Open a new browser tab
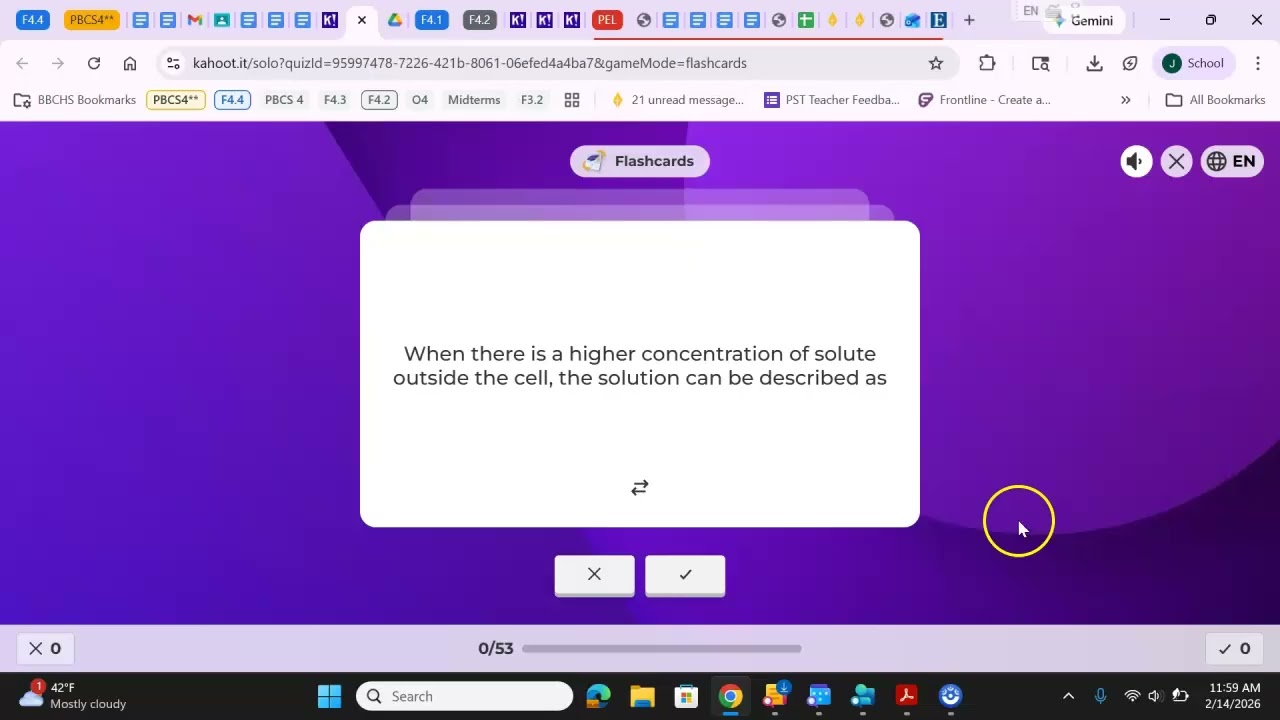 tap(969, 20)
